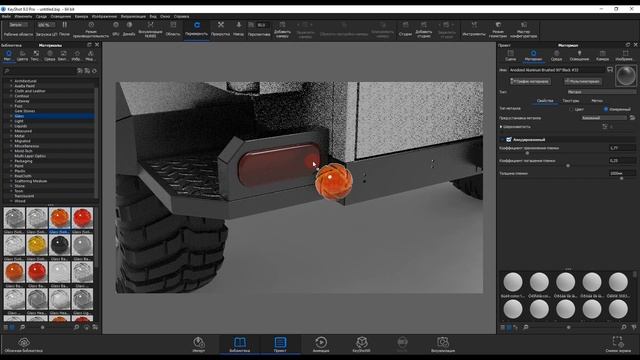Viewport: 640px width, 360px height.
Task: Select the Color (Цвет) metal type radio
Action: pyautogui.click(x=571, y=109)
